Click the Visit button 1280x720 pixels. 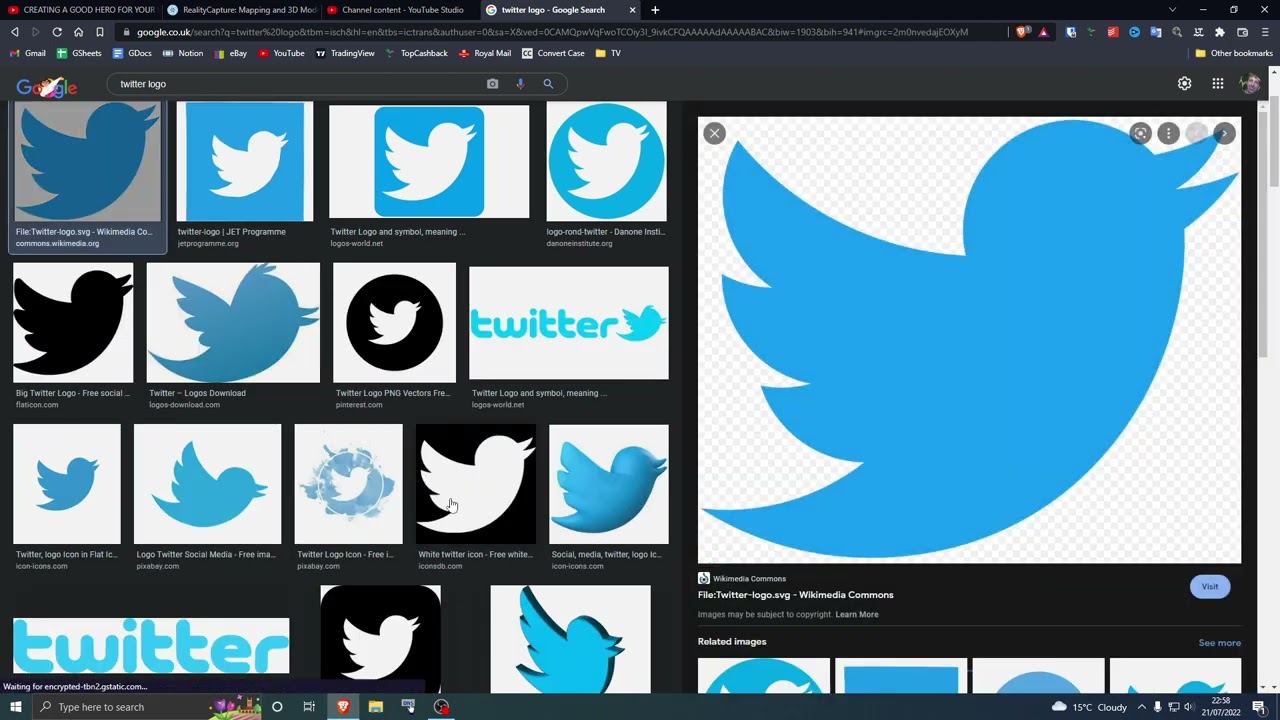[1210, 587]
